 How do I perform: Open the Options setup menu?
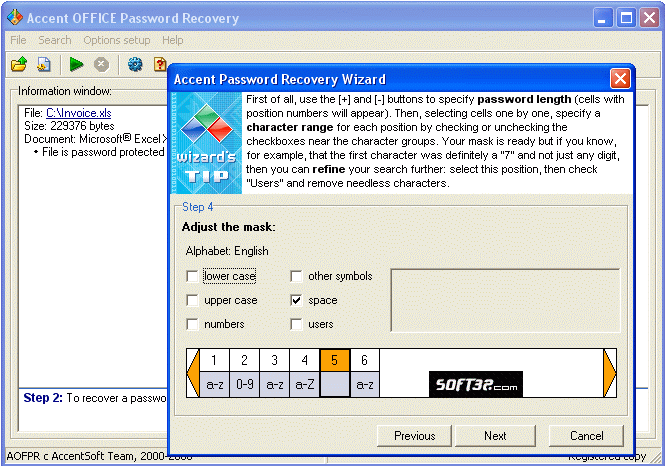(117, 40)
